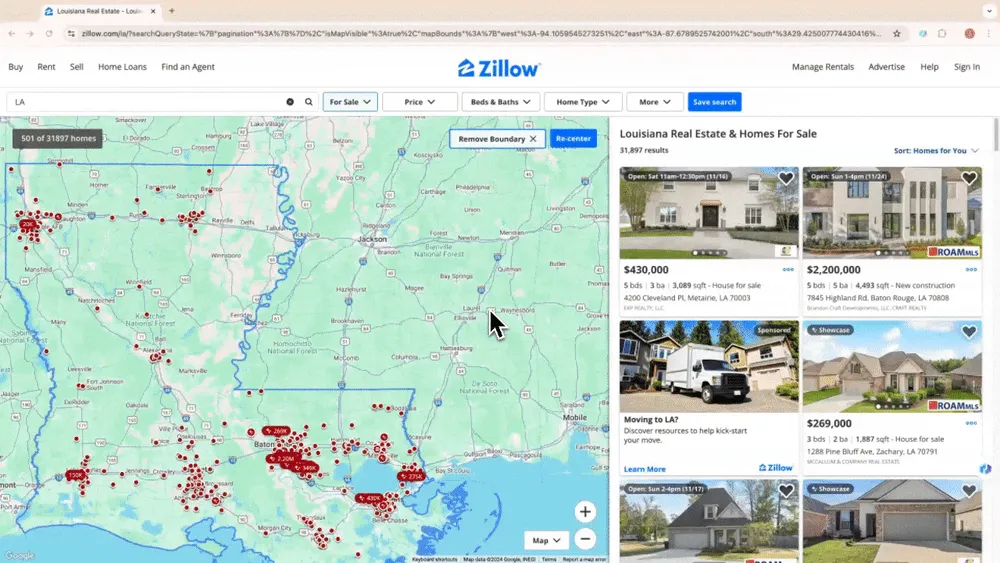1000x563 pixels.
Task: Remove the map boundary
Action: 497,138
